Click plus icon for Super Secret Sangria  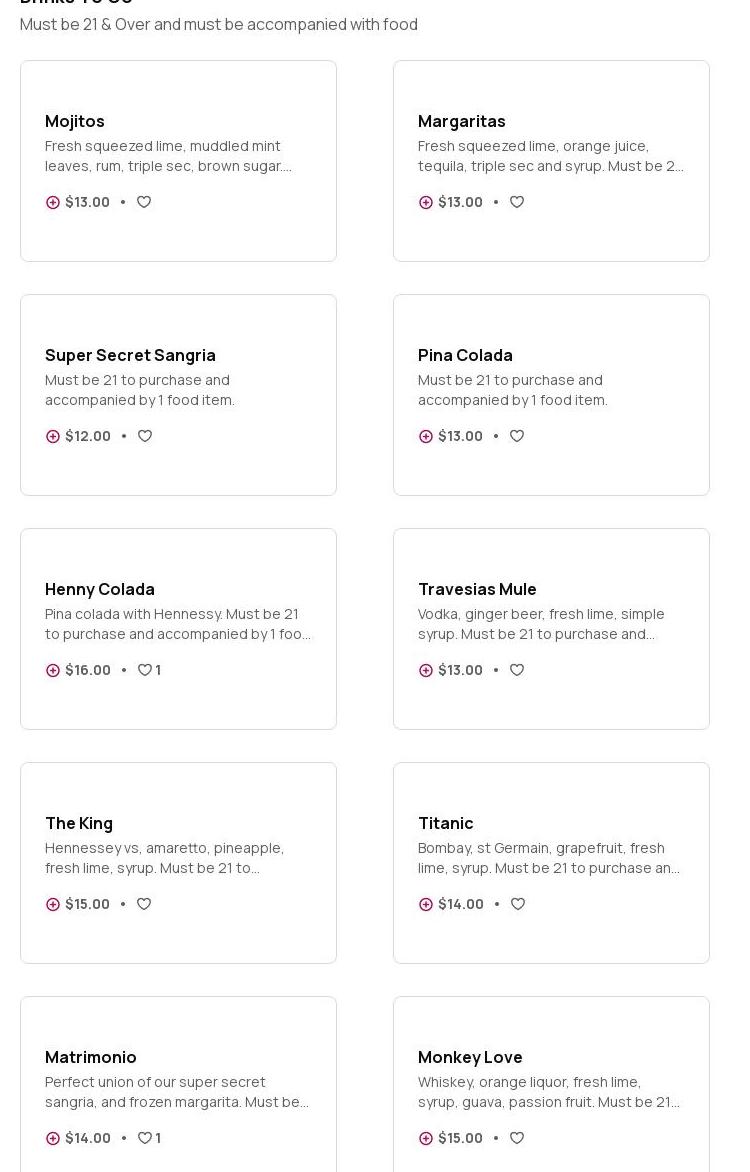click(53, 436)
